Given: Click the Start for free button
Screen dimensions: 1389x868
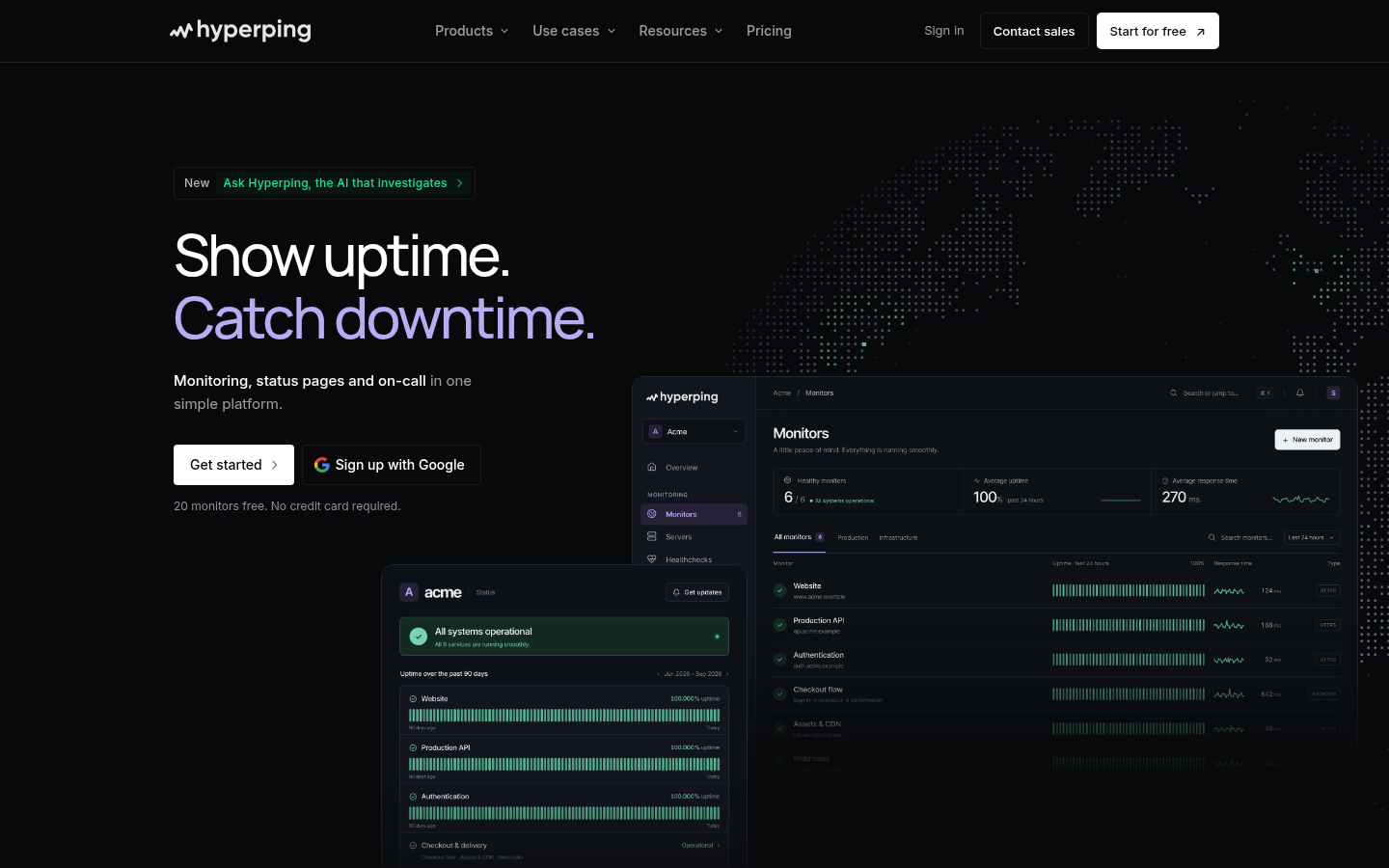Looking at the screenshot, I should click(1157, 31).
